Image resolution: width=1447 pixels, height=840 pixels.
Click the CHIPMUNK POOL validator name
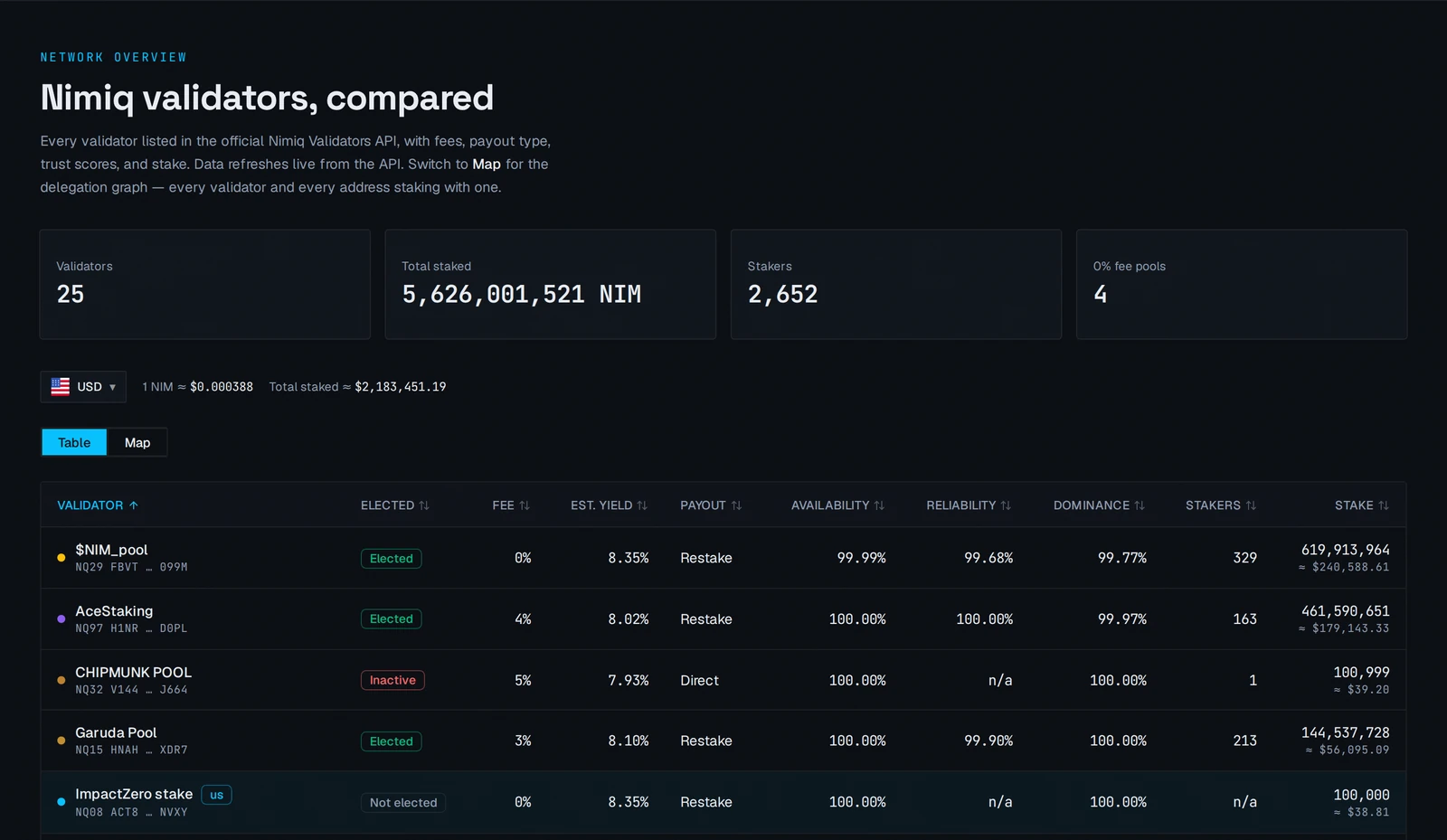[x=133, y=673]
